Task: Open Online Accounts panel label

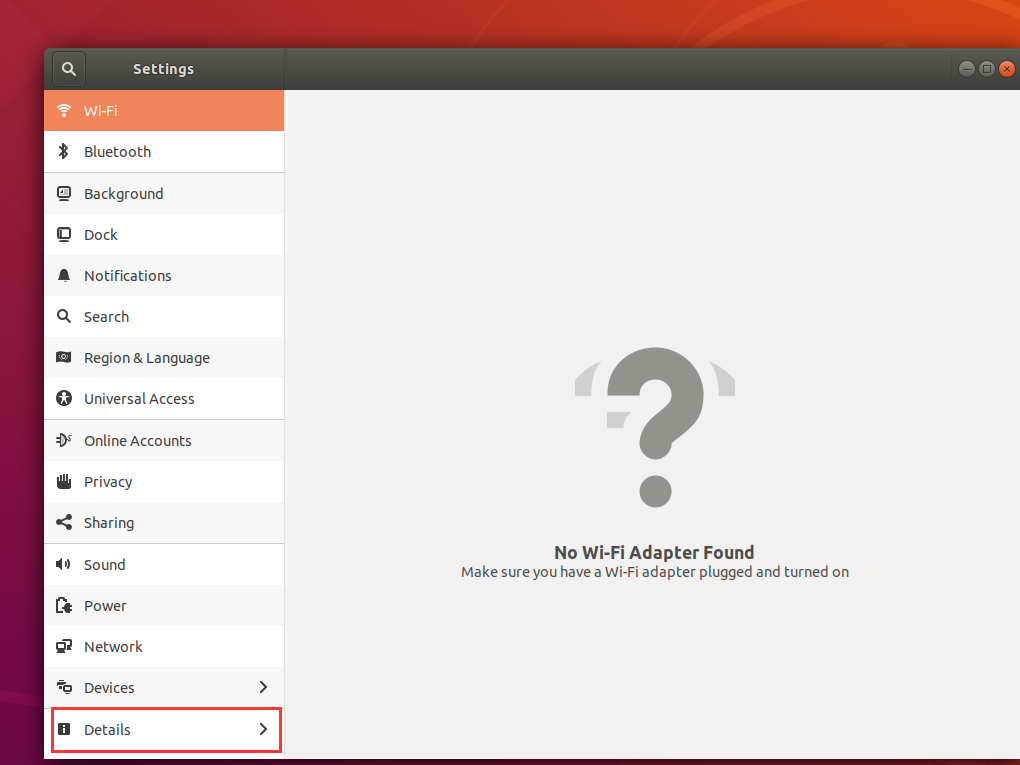Action: [x=138, y=441]
